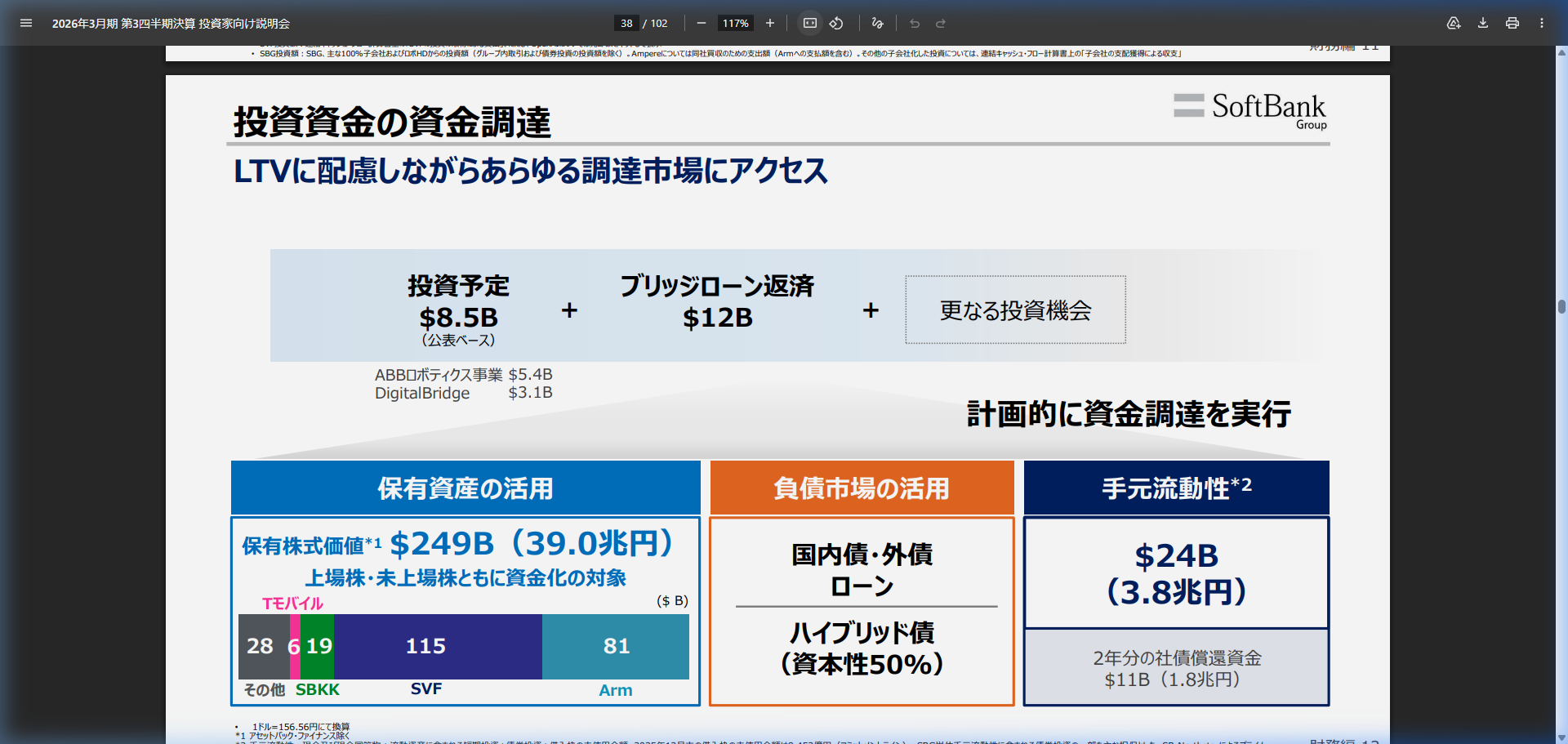Redo the last annotation

tap(941, 23)
